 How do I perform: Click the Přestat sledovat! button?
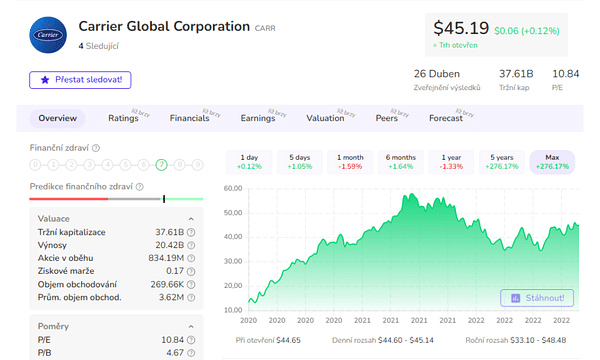(80, 80)
